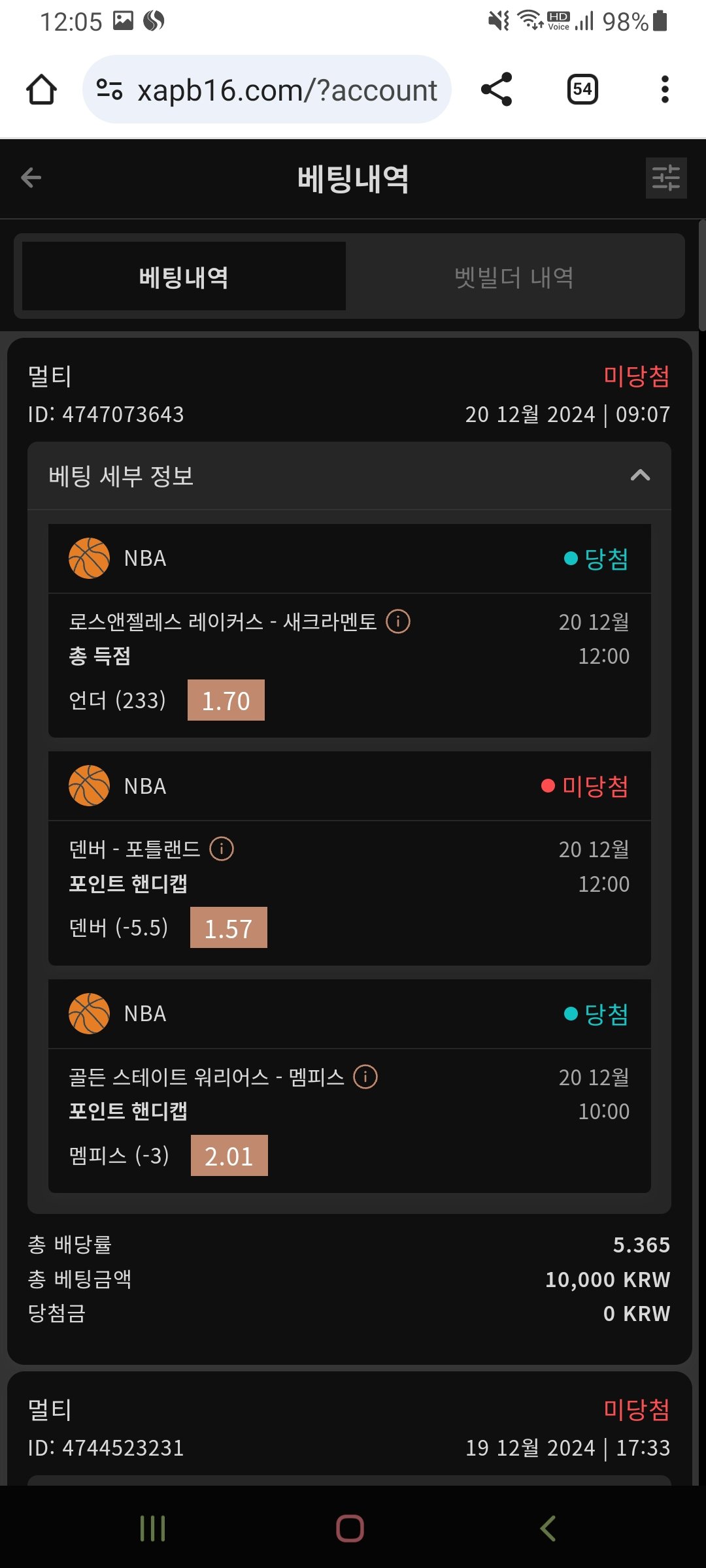Viewport: 706px width, 1568px height.
Task: Click the 2.01 odds box
Action: (x=229, y=1156)
